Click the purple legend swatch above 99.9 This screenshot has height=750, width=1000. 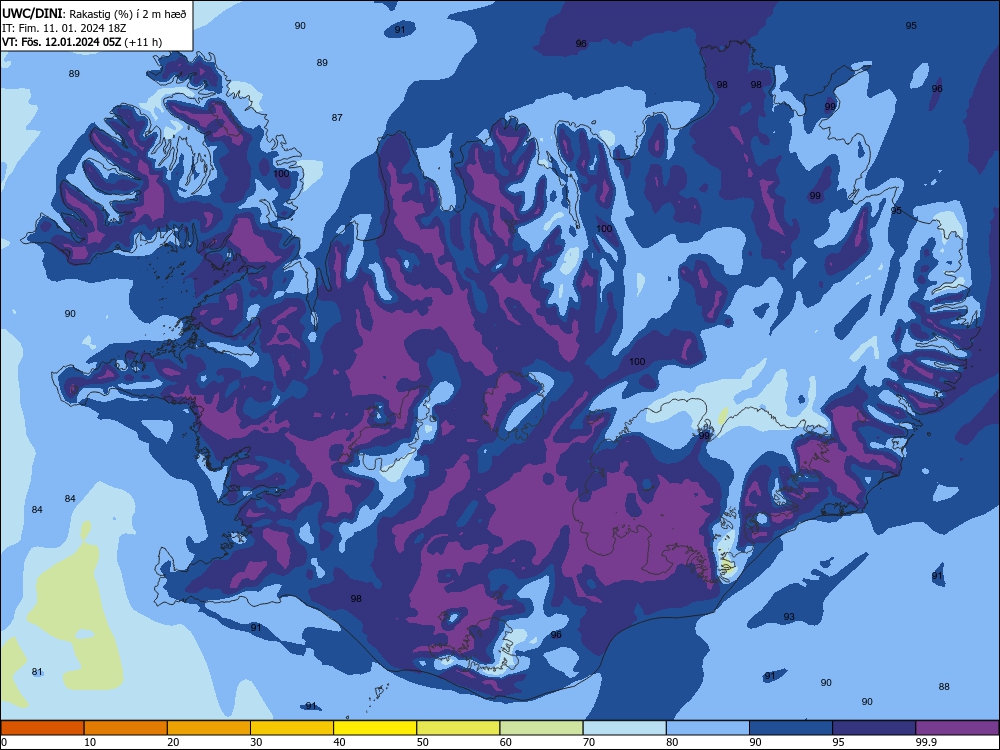[957, 728]
